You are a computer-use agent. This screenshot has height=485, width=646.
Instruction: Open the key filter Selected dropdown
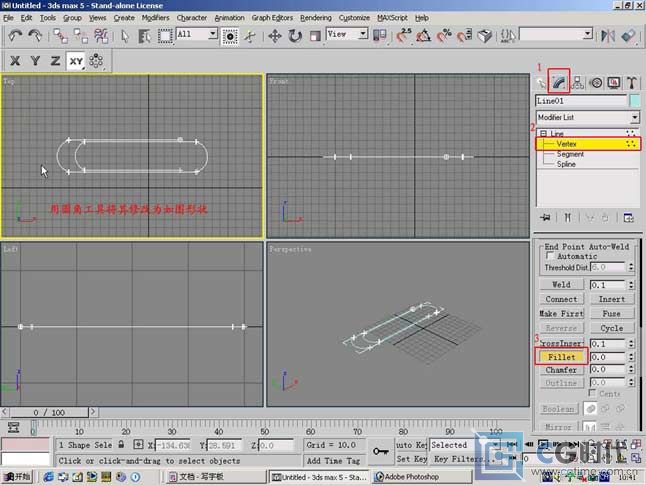pyautogui.click(x=495, y=445)
